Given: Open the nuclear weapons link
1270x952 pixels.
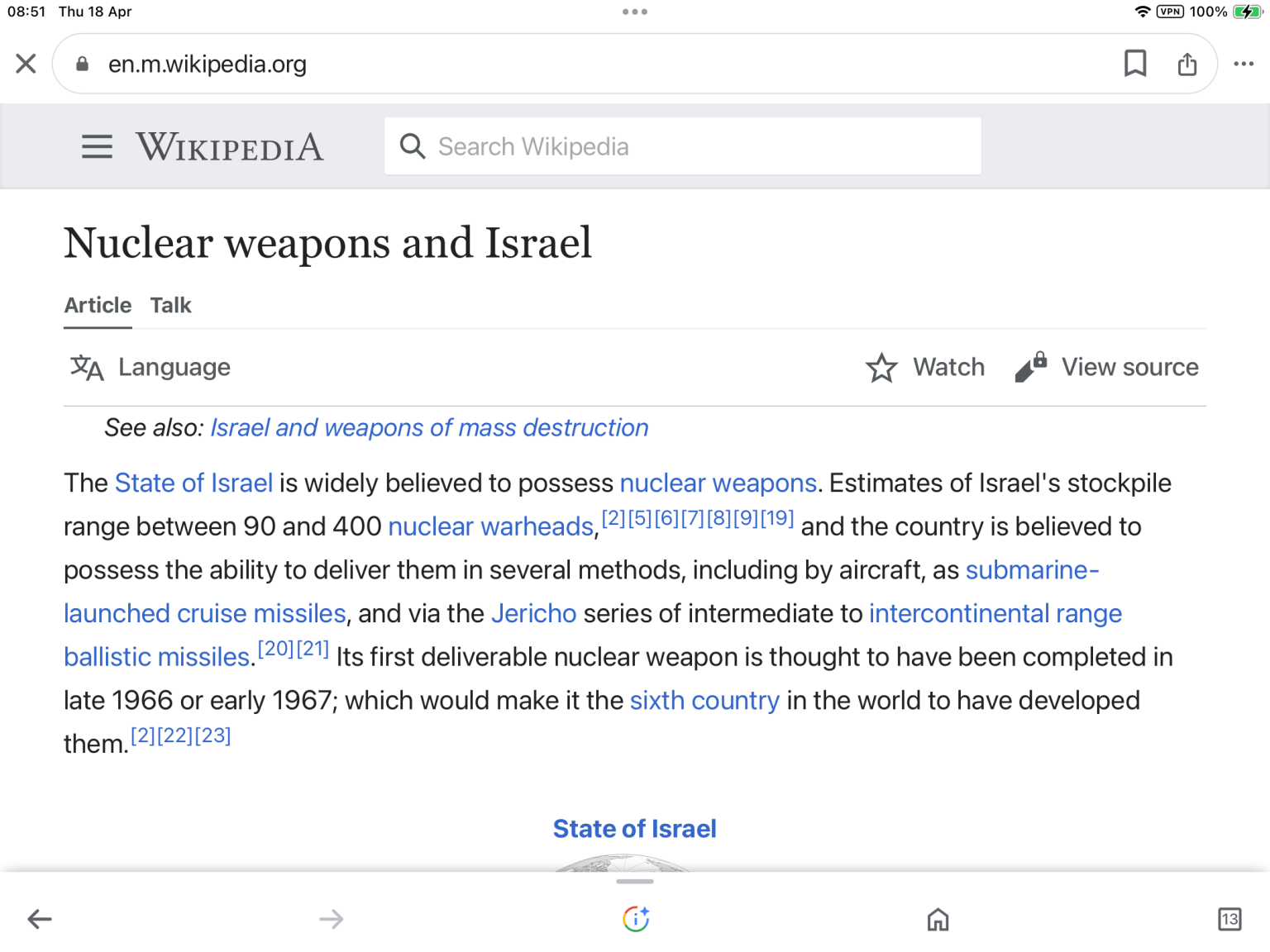Looking at the screenshot, I should pos(719,483).
